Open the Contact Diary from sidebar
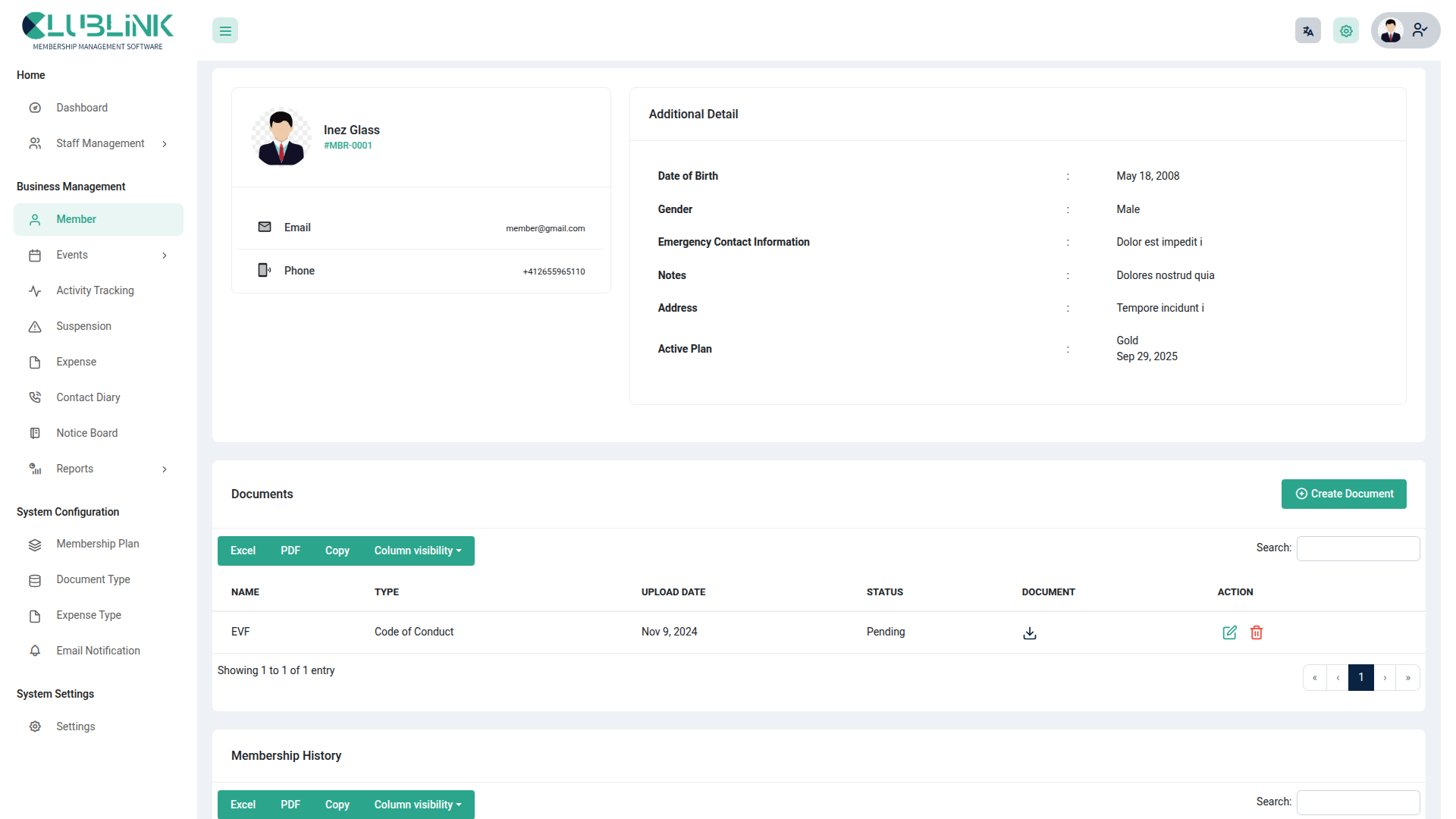 coord(35,397)
